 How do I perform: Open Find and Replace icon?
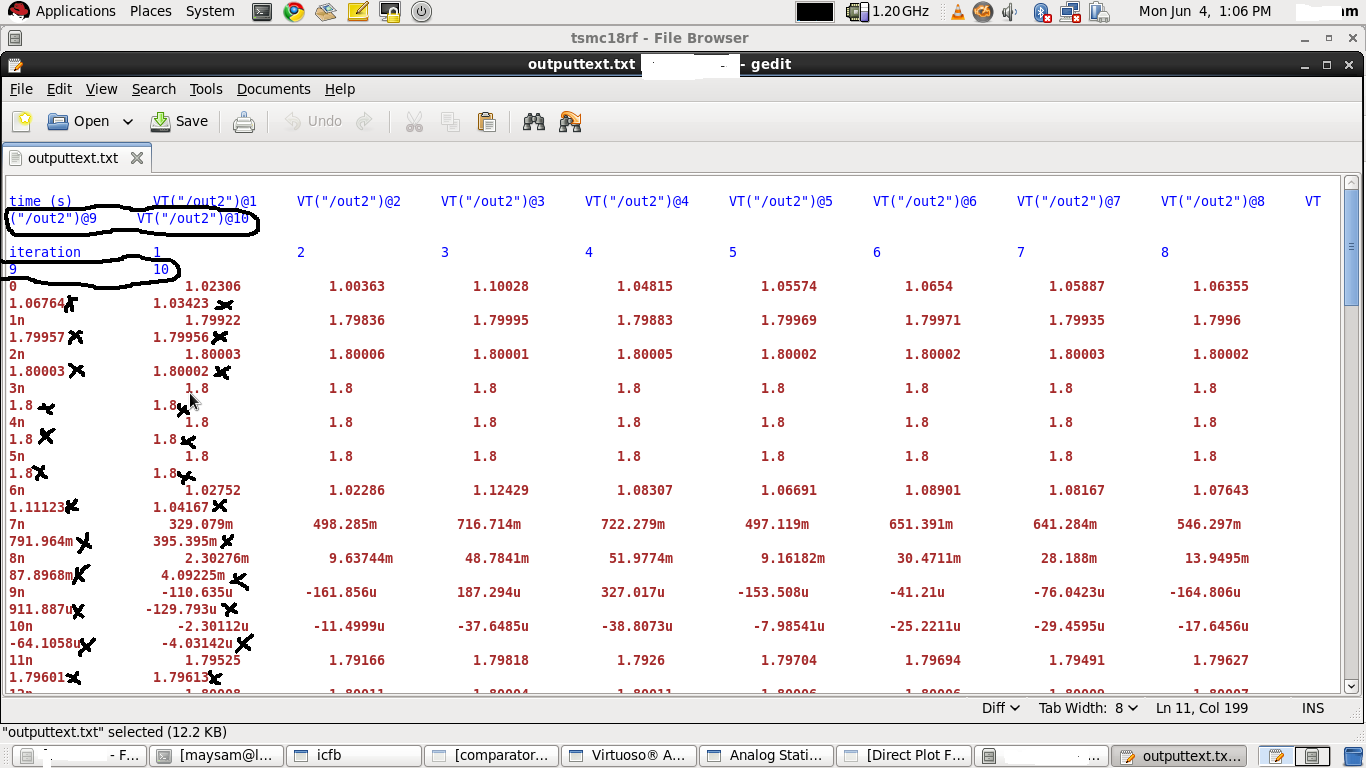click(571, 122)
